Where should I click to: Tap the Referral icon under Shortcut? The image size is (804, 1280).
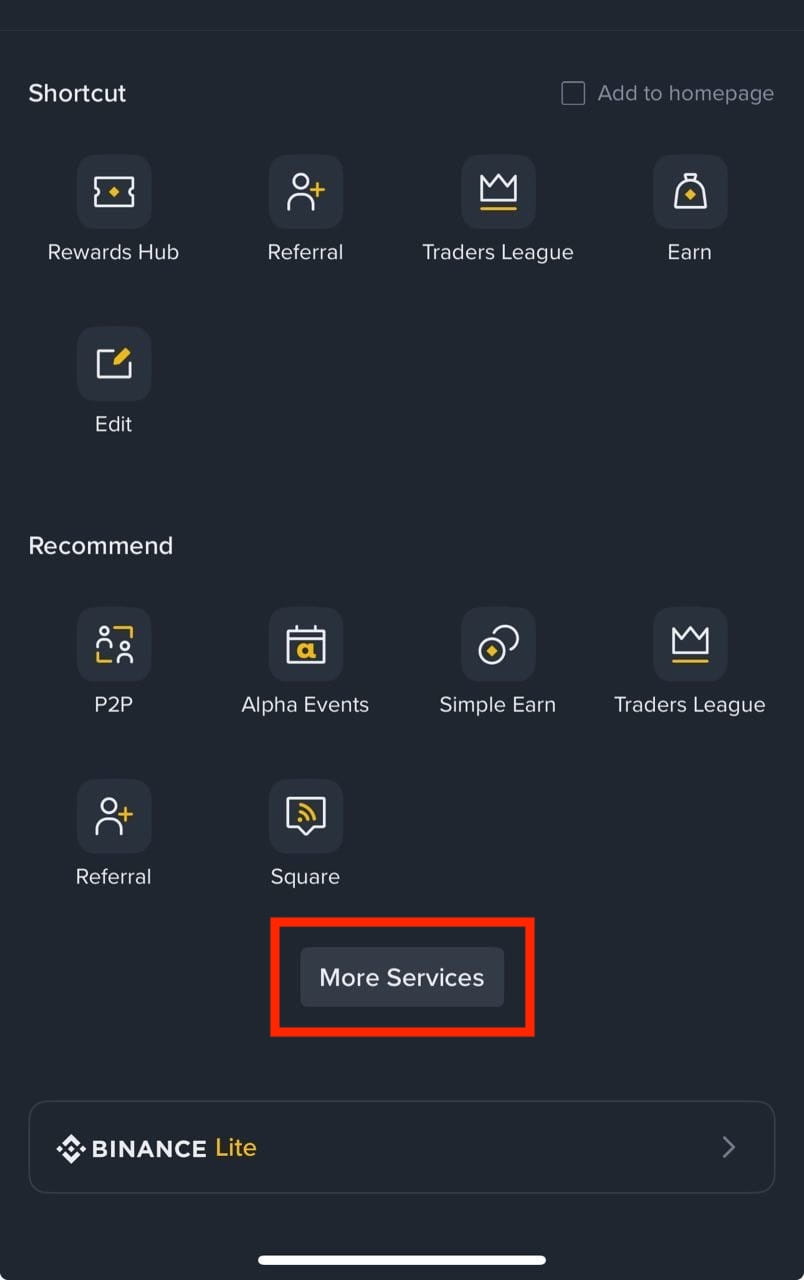[306, 191]
